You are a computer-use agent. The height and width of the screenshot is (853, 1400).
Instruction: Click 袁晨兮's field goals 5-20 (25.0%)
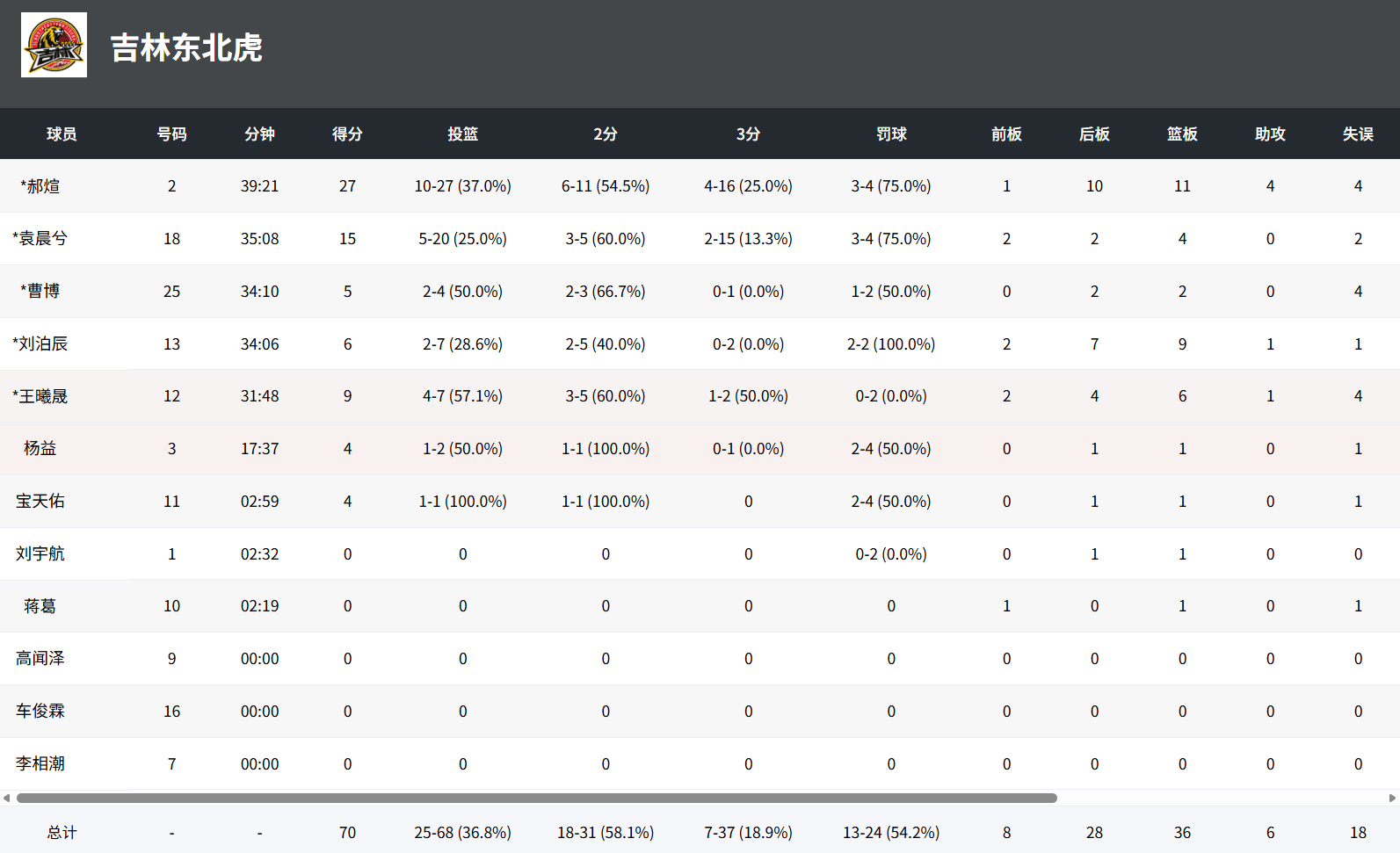tap(462, 239)
